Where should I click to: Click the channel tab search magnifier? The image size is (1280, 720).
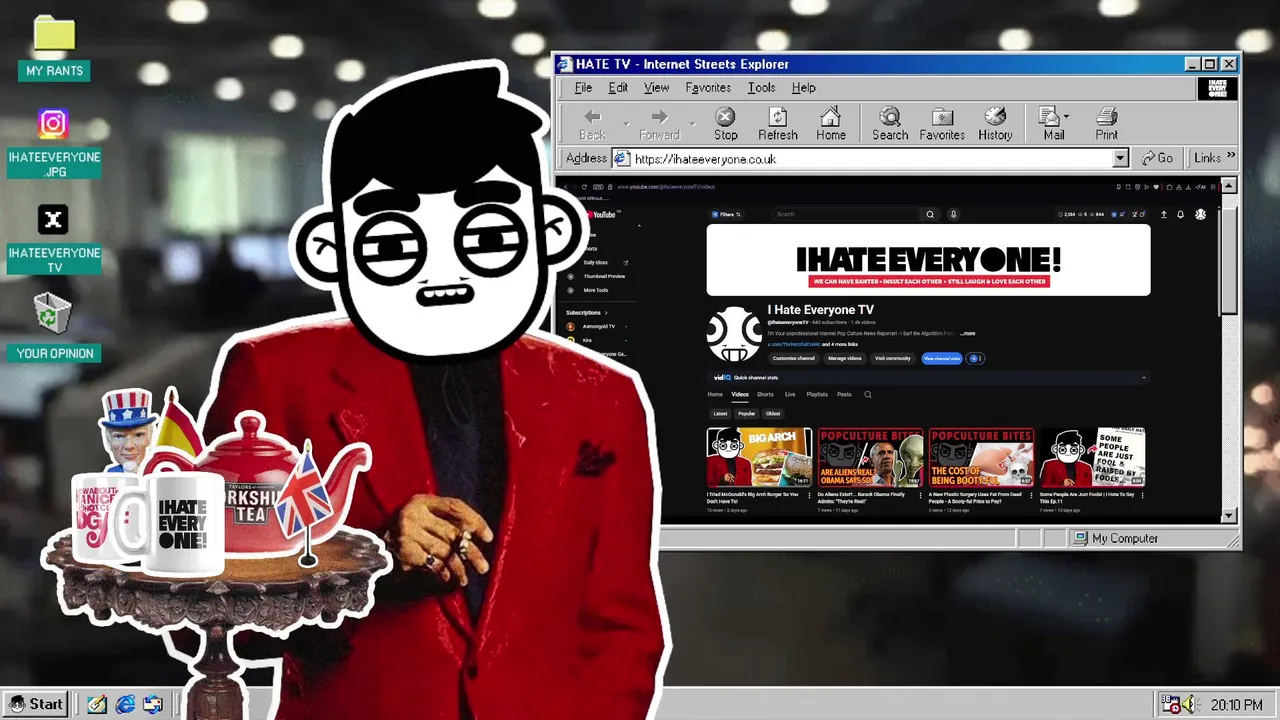(x=868, y=395)
